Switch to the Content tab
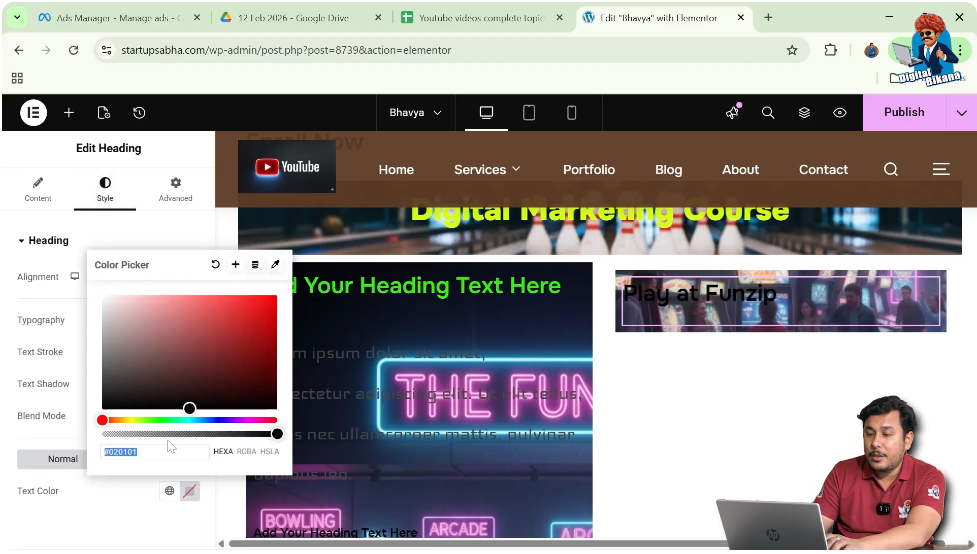This screenshot has height=554, width=977. coord(38,189)
